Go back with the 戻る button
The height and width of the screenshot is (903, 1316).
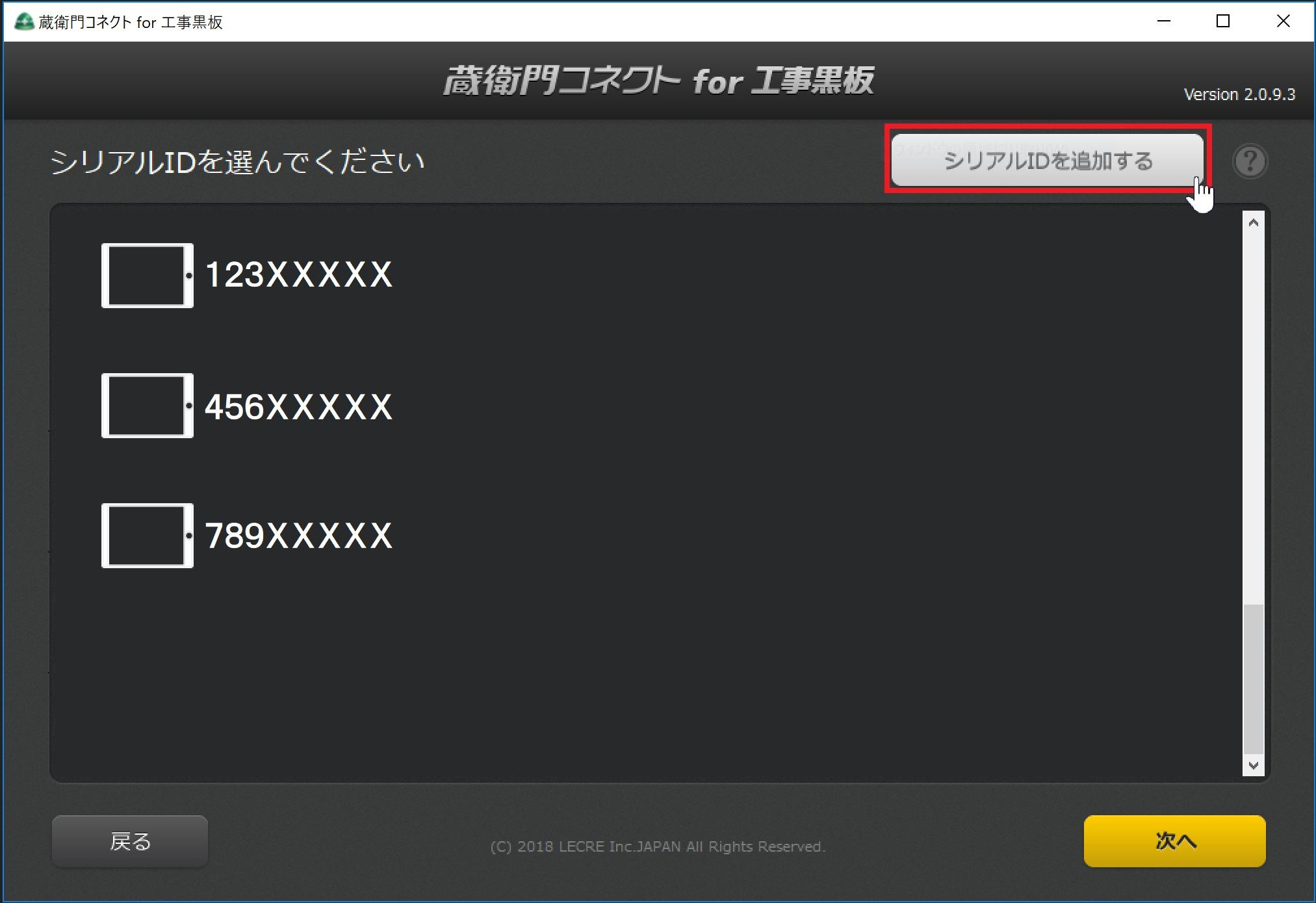[x=130, y=841]
